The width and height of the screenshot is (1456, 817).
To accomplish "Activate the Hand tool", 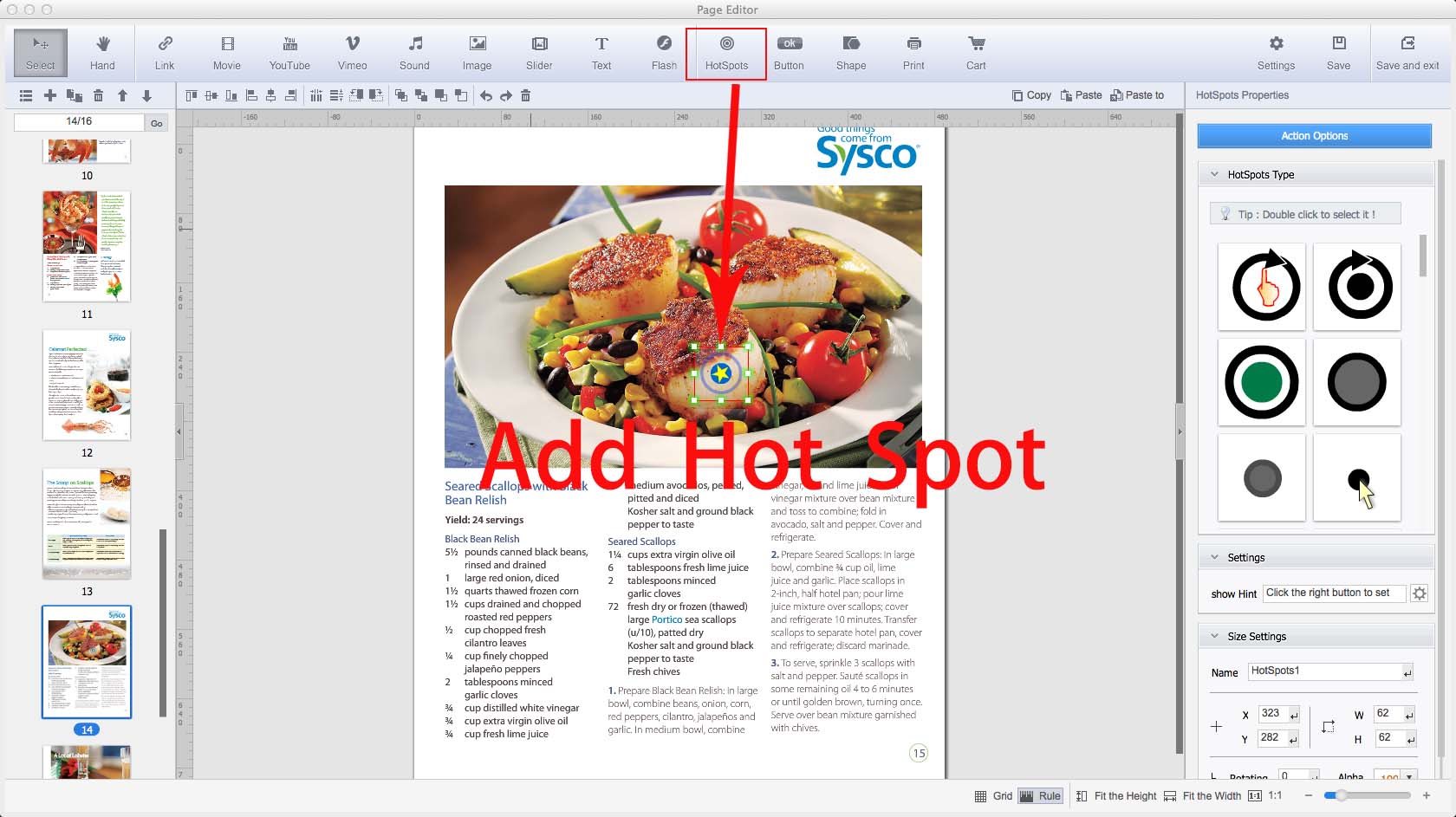I will 102,53.
